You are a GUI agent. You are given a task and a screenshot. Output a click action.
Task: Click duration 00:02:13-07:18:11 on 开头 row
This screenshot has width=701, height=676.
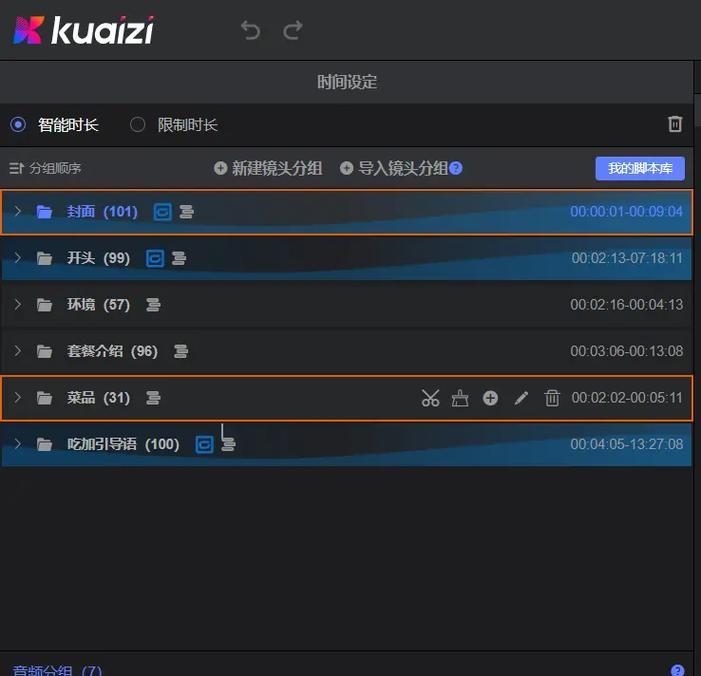627,258
